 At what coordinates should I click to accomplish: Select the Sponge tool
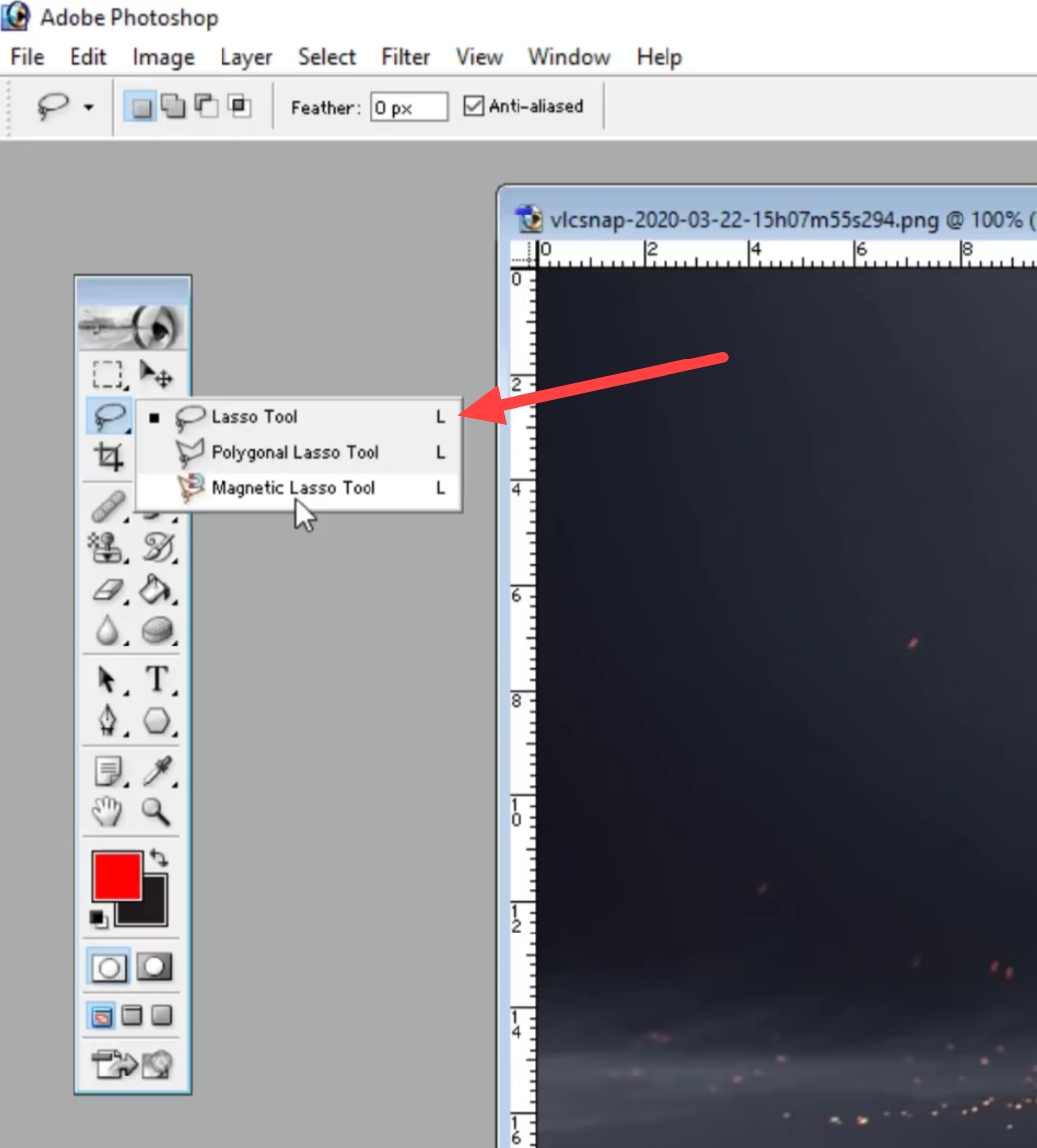(x=157, y=630)
